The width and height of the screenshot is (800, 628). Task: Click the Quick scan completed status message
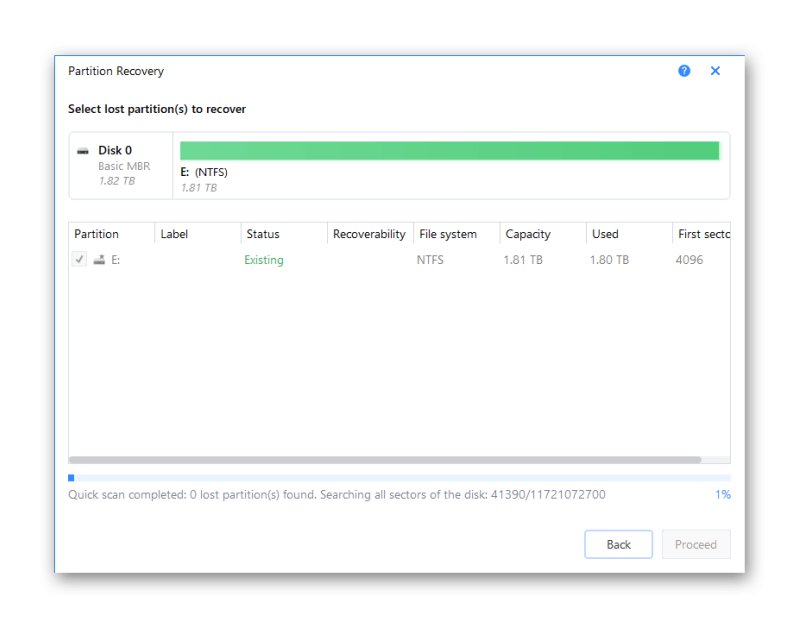[337, 494]
